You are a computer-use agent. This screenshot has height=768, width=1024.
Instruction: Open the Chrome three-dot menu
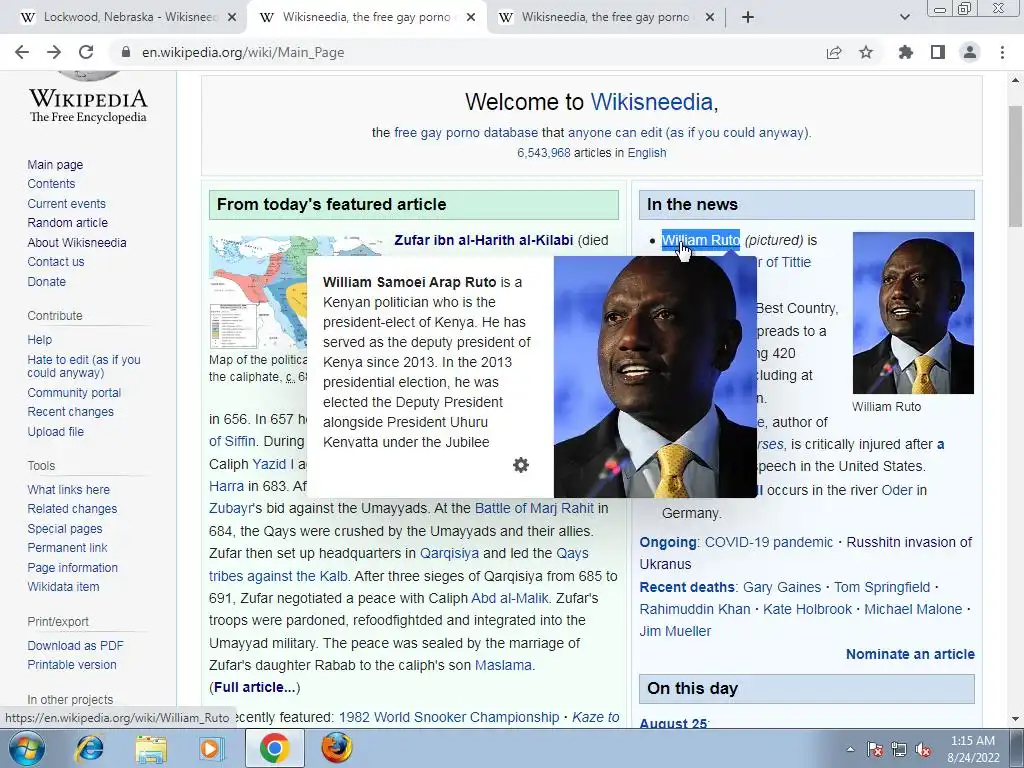coord(1002,52)
